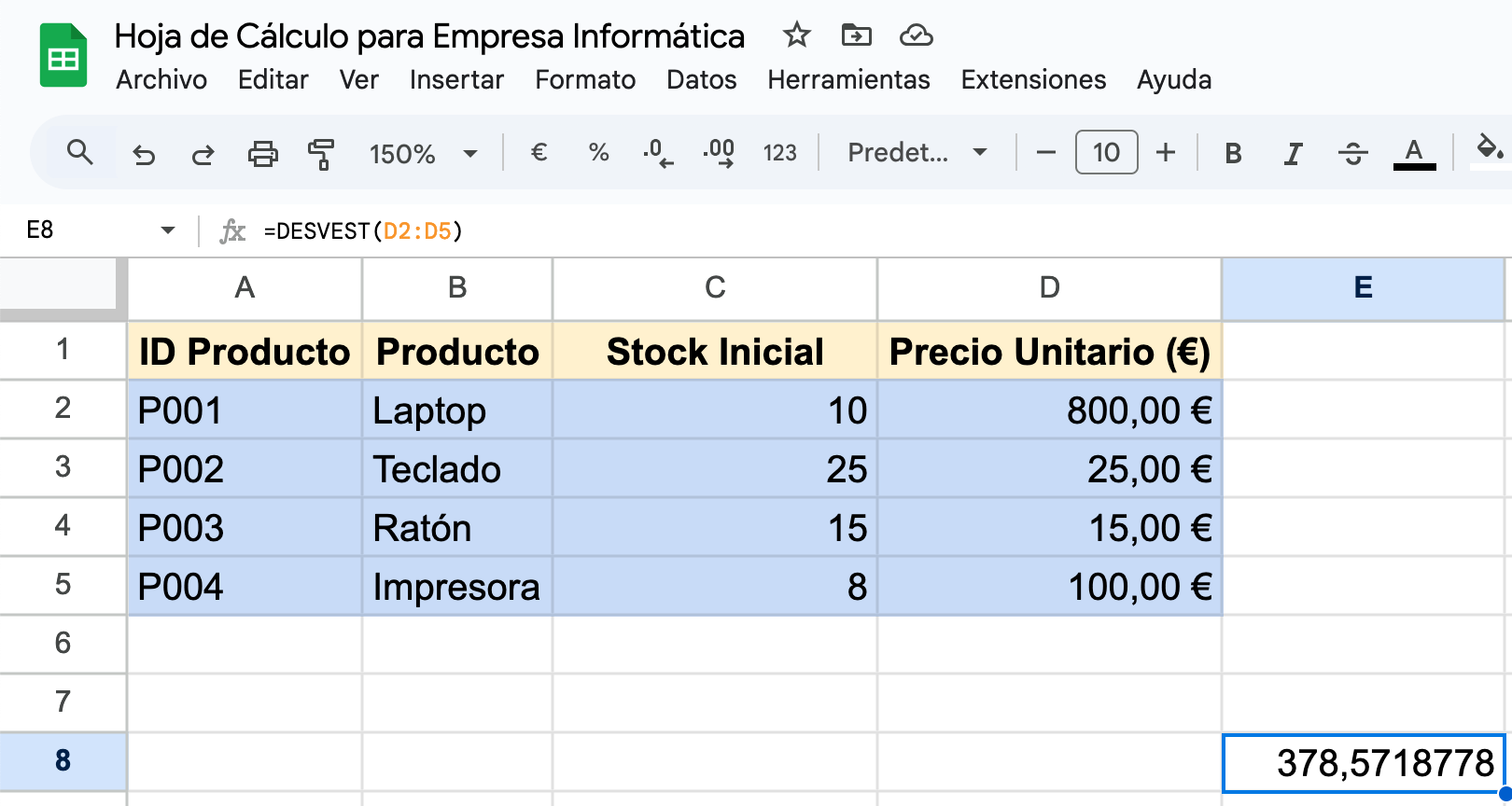The width and height of the screenshot is (1512, 806).
Task: Open the text color picker
Action: pos(1415,153)
